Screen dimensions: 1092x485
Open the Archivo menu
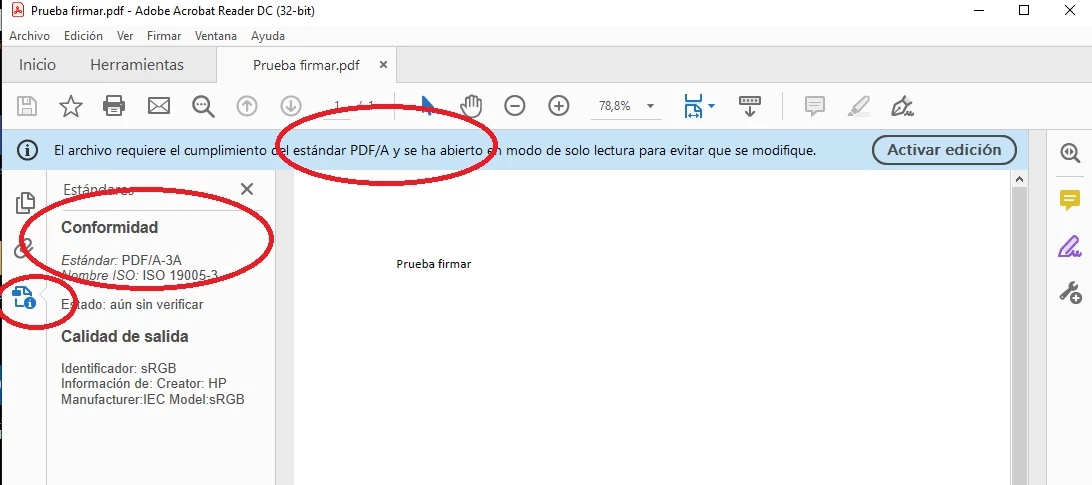[x=29, y=36]
